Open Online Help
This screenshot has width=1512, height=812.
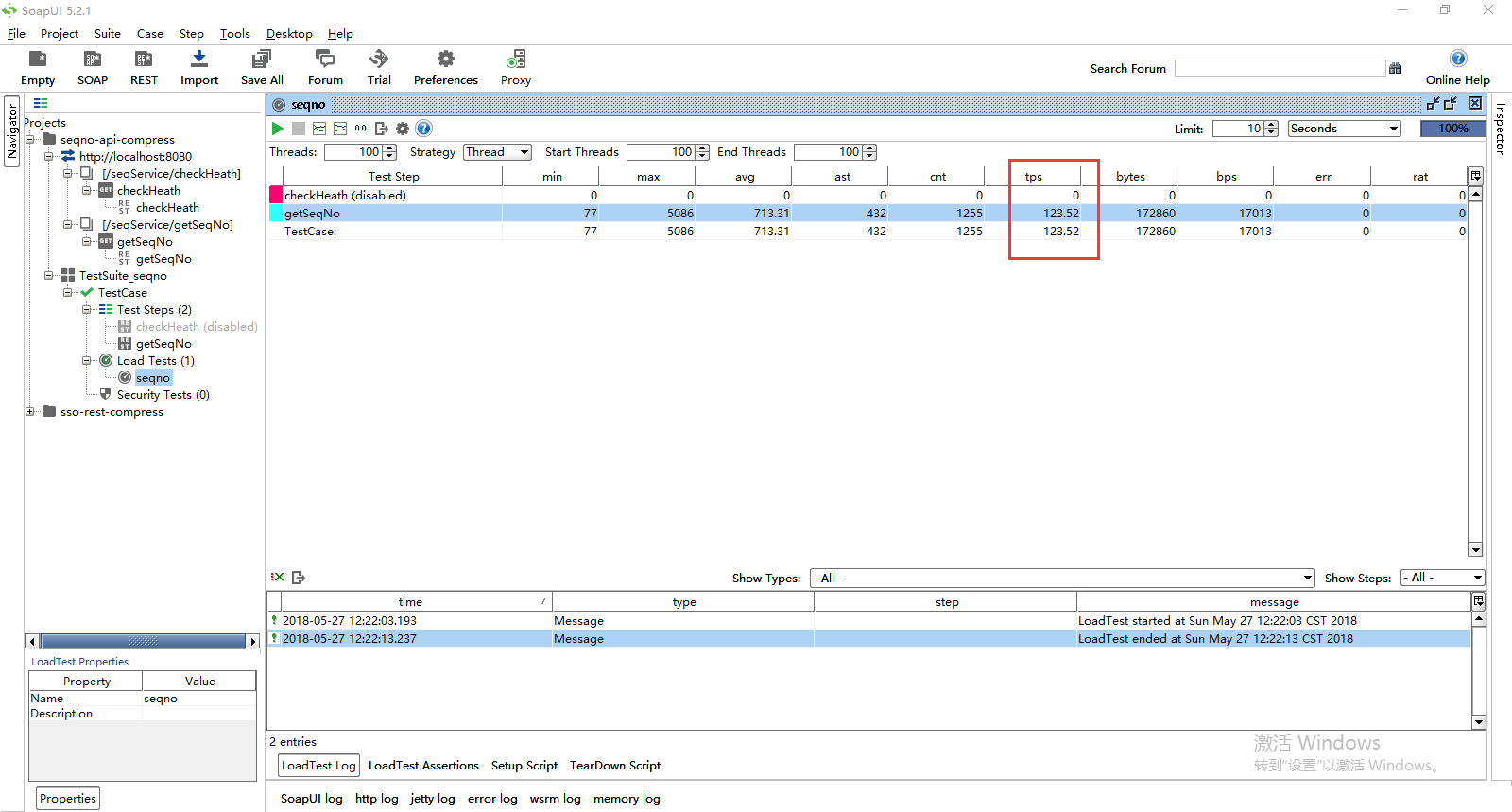tap(1458, 68)
